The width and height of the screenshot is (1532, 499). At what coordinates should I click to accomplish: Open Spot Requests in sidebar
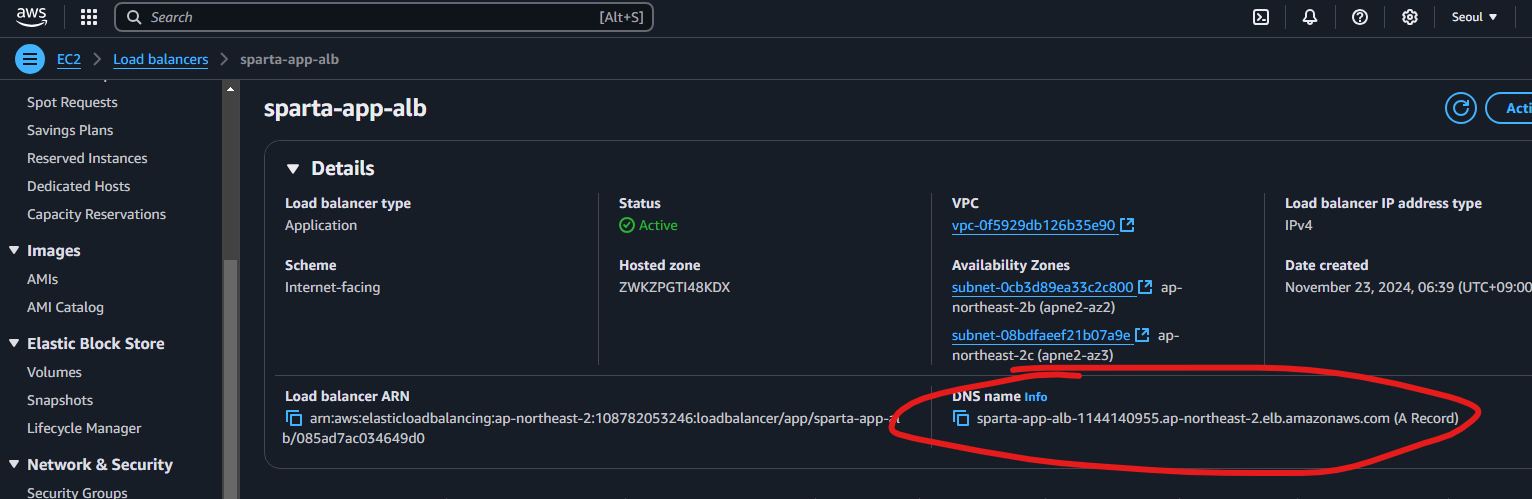(72, 102)
